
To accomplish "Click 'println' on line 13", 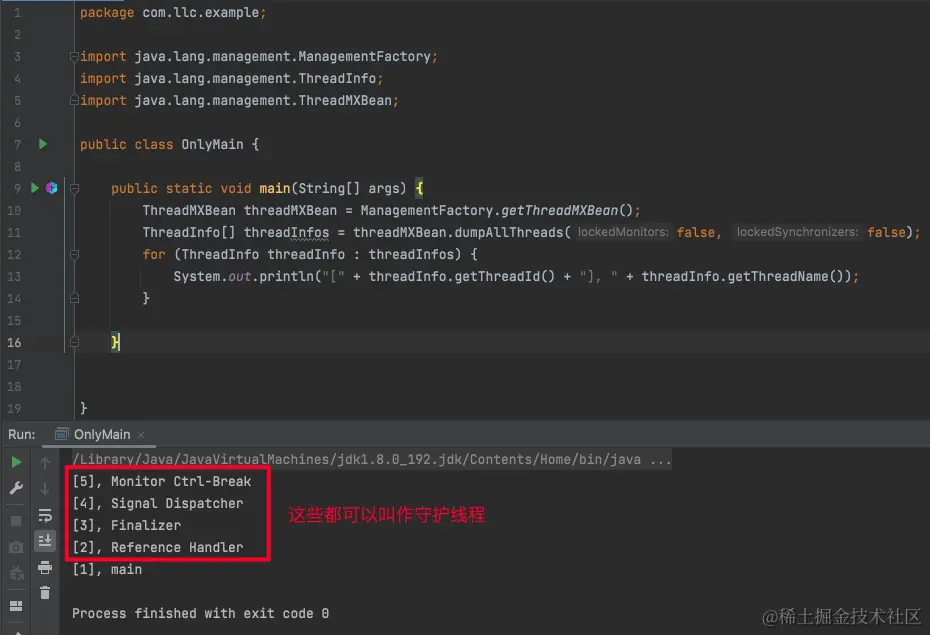I will coord(286,276).
